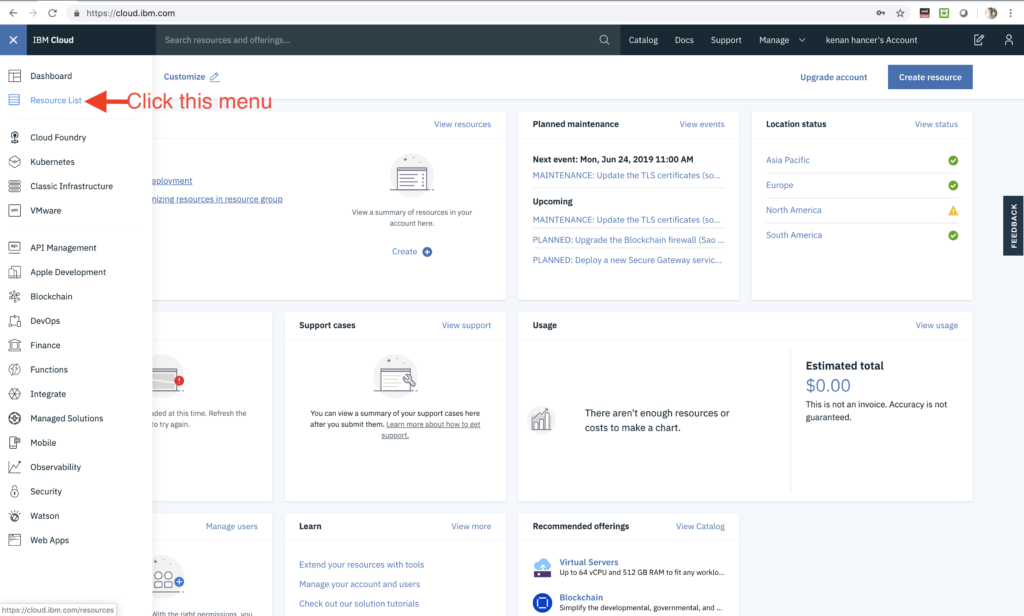Click the DevOps icon
Screen dimensions: 1024x616
(14, 321)
